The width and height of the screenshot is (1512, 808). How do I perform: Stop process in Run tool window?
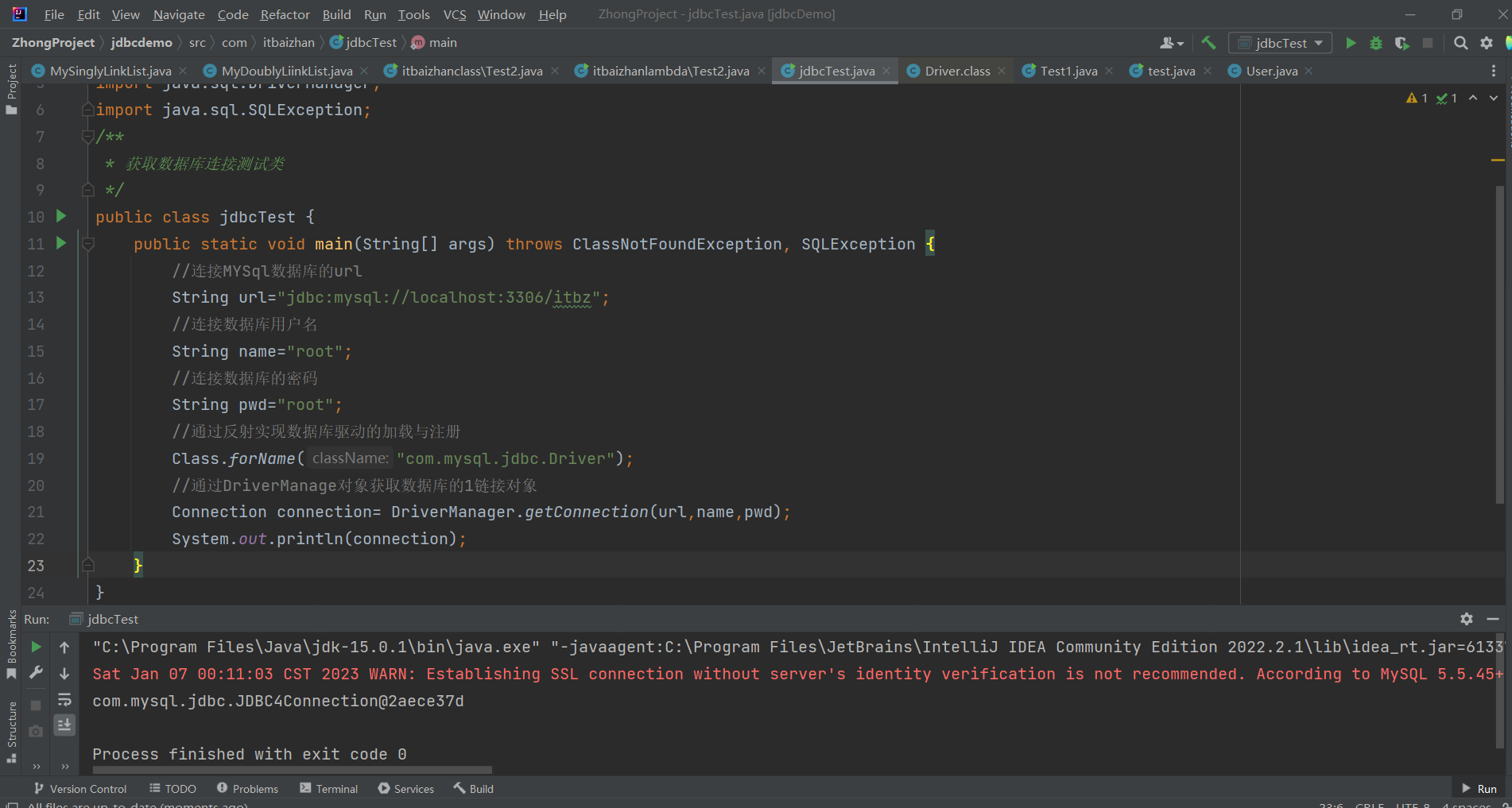tap(36, 705)
